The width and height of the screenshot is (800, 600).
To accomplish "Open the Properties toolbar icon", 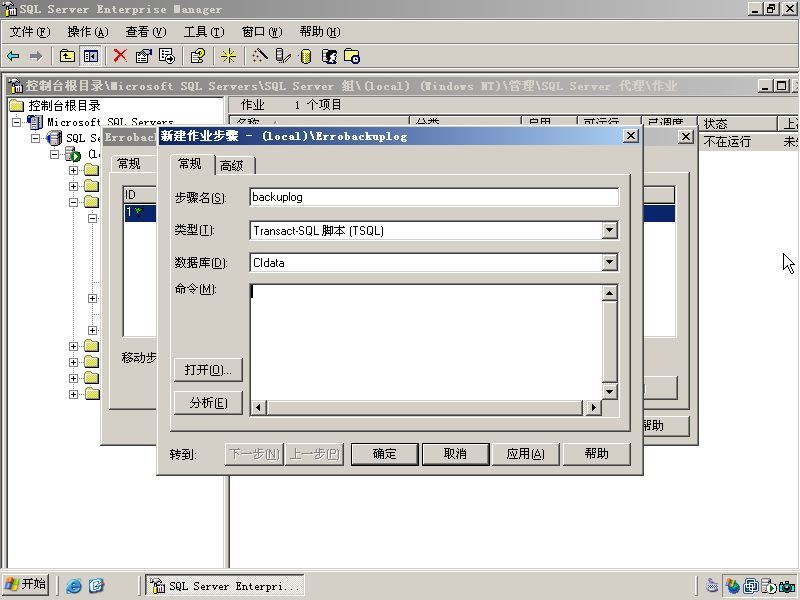I will point(143,56).
